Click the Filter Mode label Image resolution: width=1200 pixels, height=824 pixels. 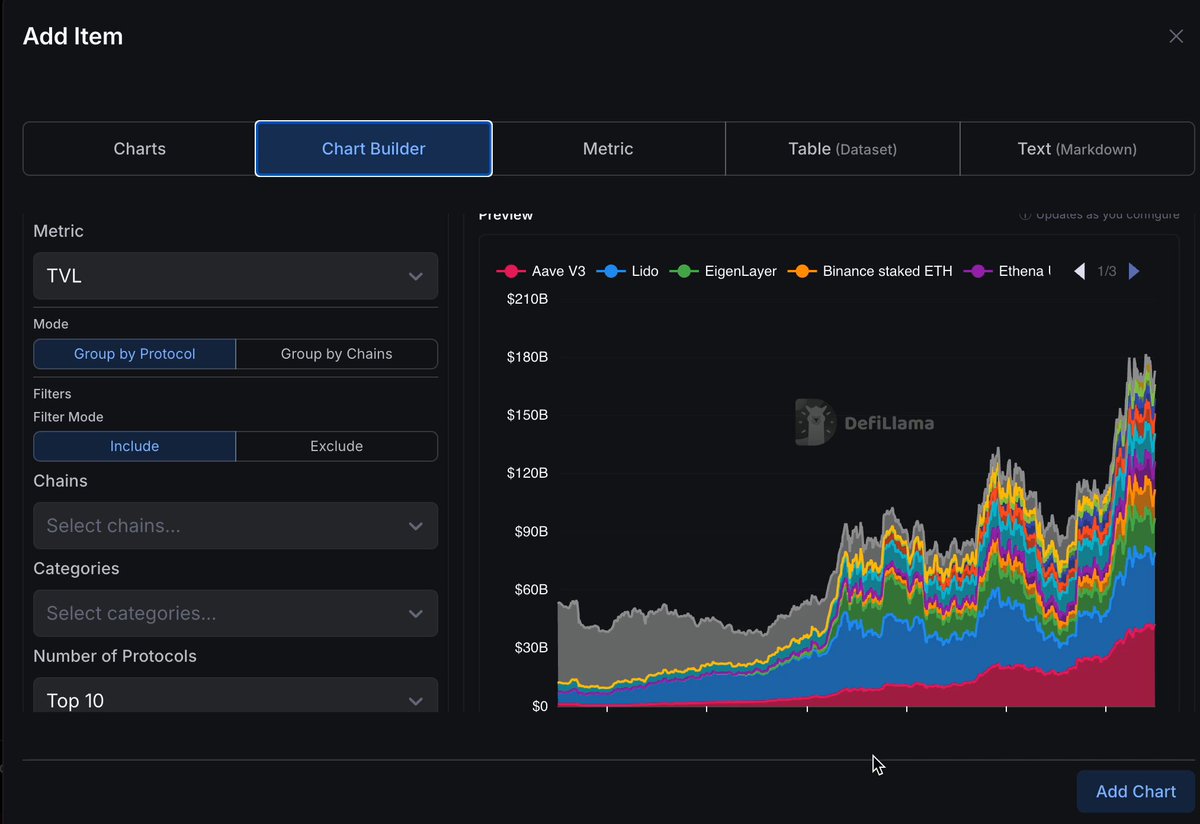point(68,417)
